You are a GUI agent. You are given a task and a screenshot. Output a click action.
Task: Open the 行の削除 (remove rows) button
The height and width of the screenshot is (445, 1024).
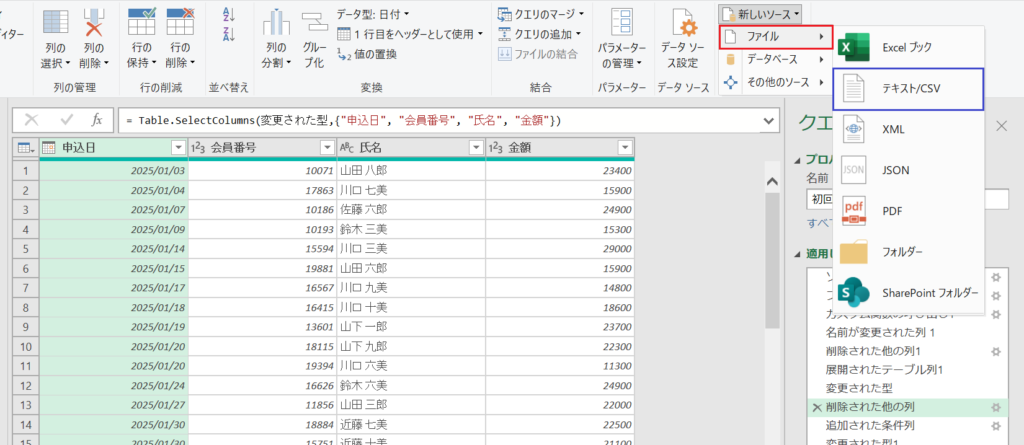coord(180,39)
